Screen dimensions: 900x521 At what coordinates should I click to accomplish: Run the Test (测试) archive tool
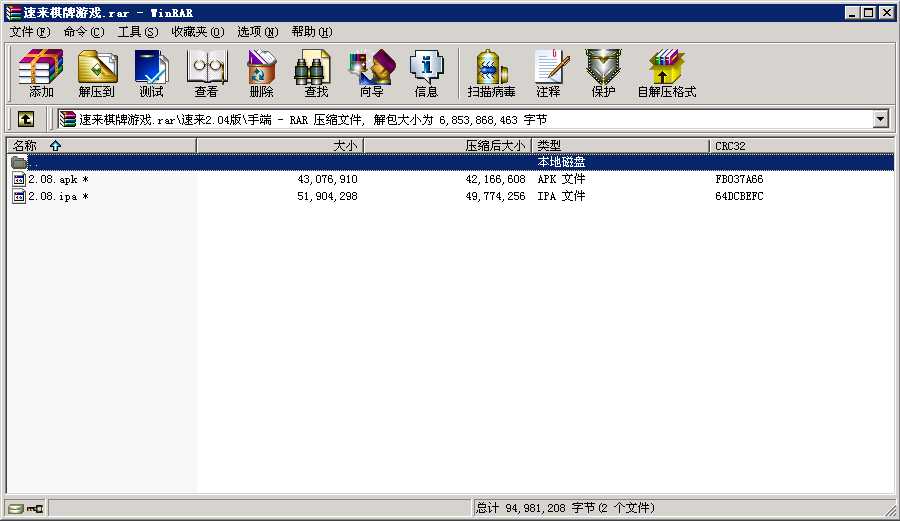pyautogui.click(x=151, y=73)
